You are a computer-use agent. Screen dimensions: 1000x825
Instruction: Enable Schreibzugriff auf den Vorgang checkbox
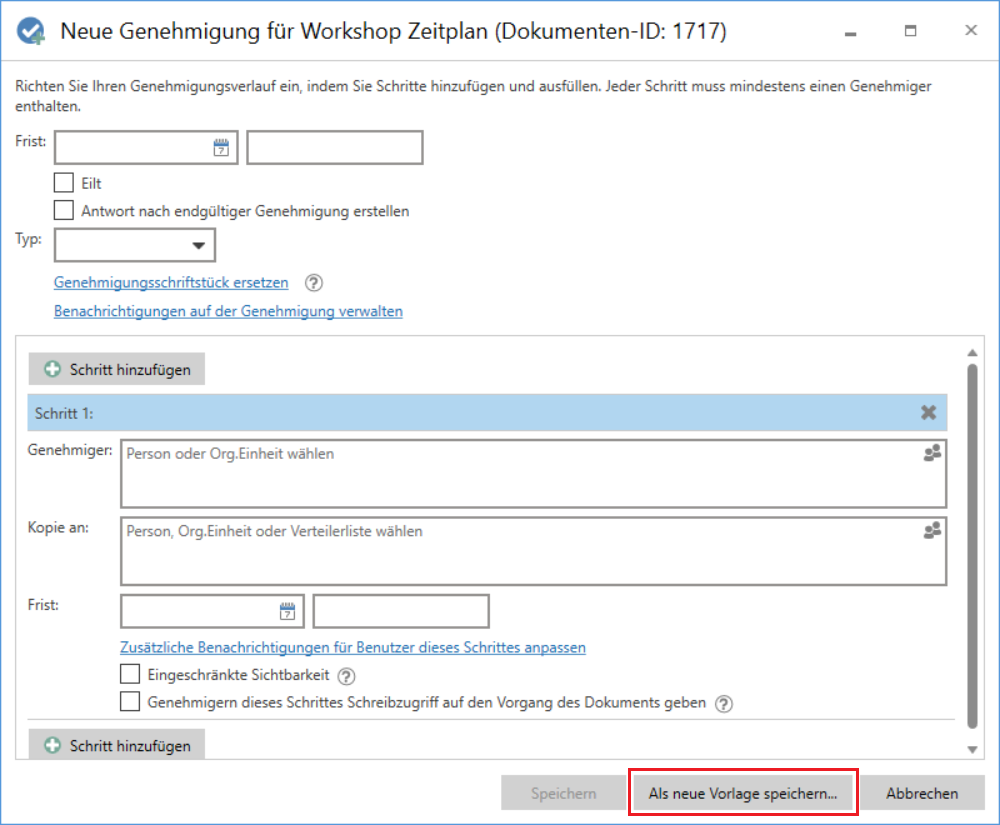point(130,701)
